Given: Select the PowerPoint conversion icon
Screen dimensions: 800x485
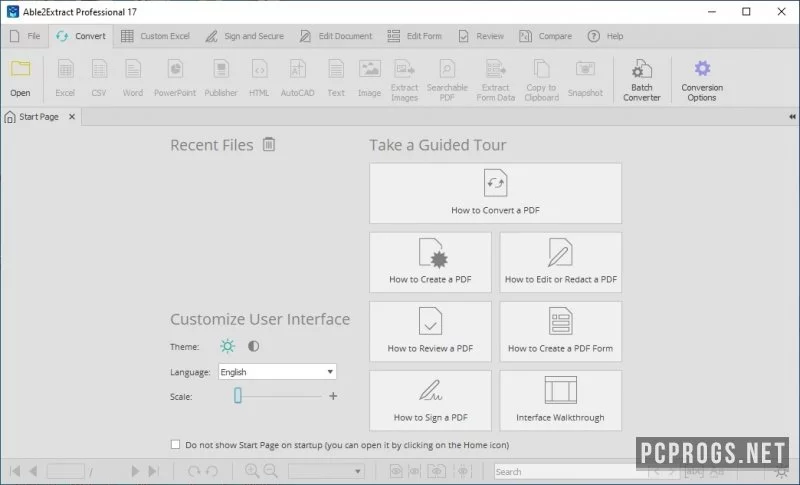Looking at the screenshot, I should coord(175,69).
